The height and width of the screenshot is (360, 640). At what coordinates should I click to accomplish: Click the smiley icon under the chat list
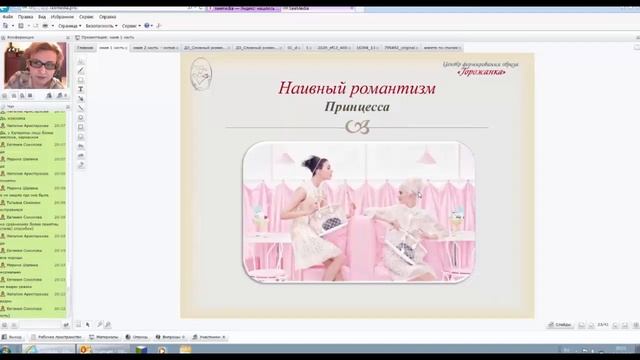tap(4, 325)
